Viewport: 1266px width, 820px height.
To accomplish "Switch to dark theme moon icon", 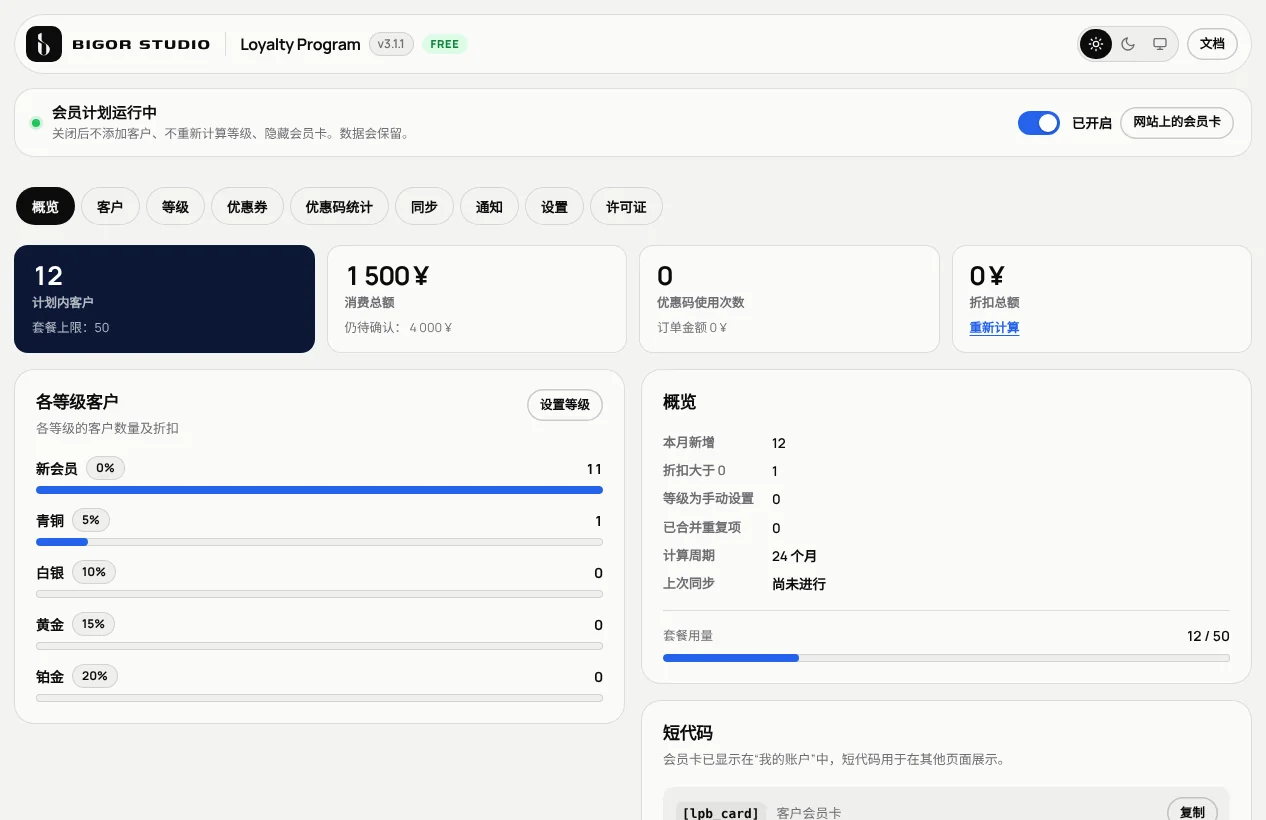I will pos(1128,44).
